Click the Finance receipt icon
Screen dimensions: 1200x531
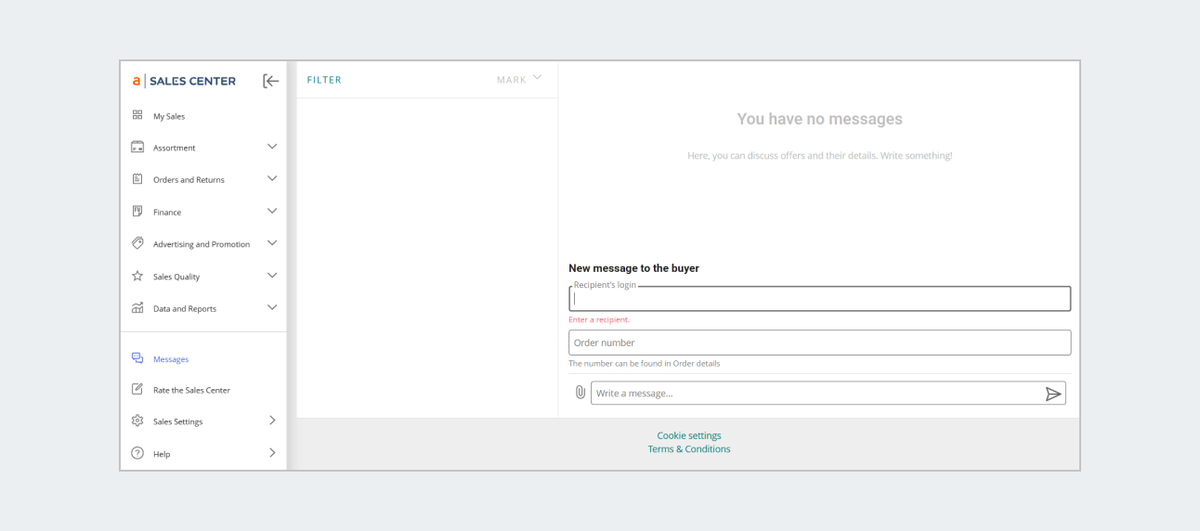point(138,211)
